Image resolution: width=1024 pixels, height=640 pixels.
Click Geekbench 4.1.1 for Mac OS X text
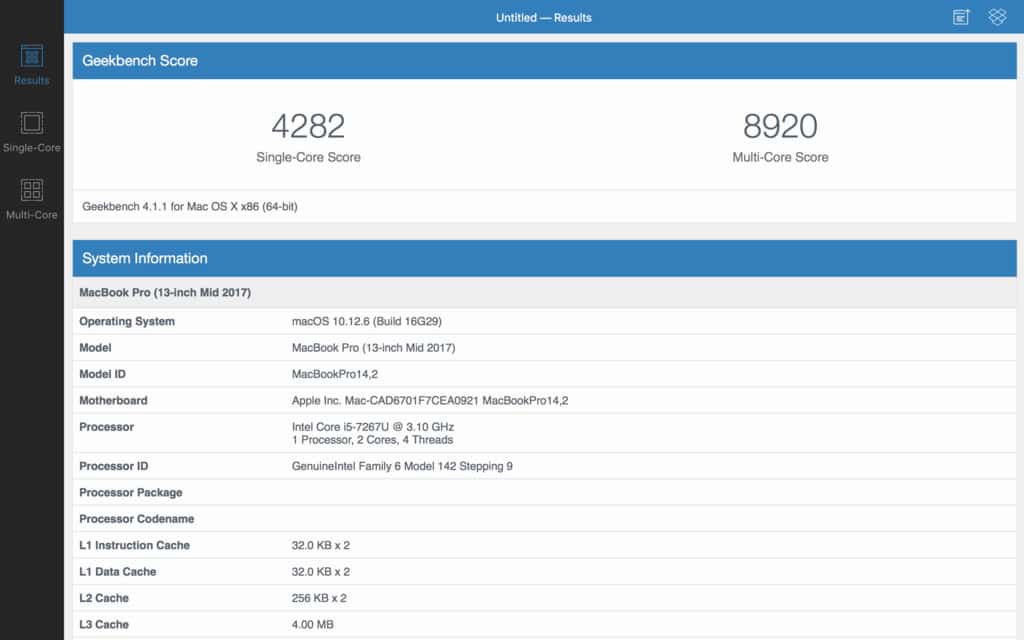pyautogui.click(x=189, y=206)
